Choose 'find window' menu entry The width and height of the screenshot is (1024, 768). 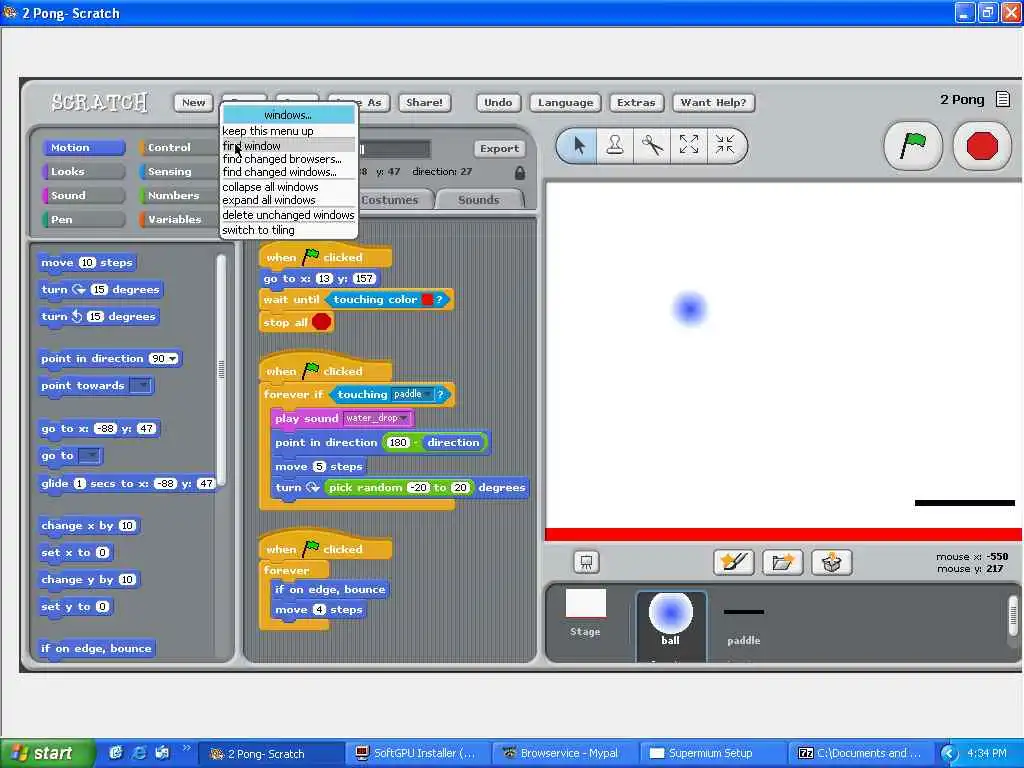tap(288, 146)
